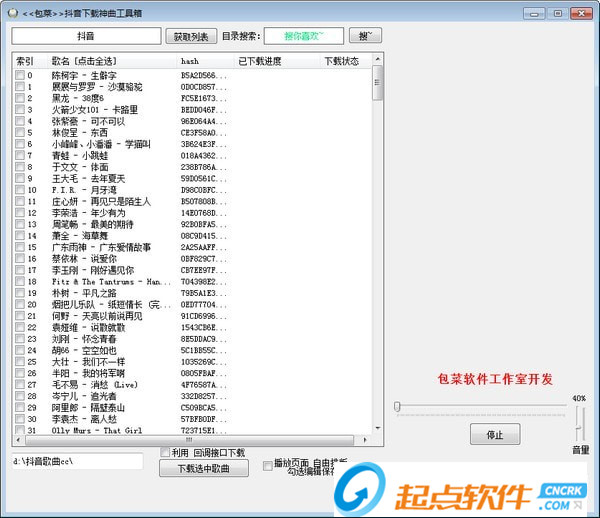Select song 烟把儿乐队 - 纸短情长
Screen dimensions: 600x518
point(111,305)
